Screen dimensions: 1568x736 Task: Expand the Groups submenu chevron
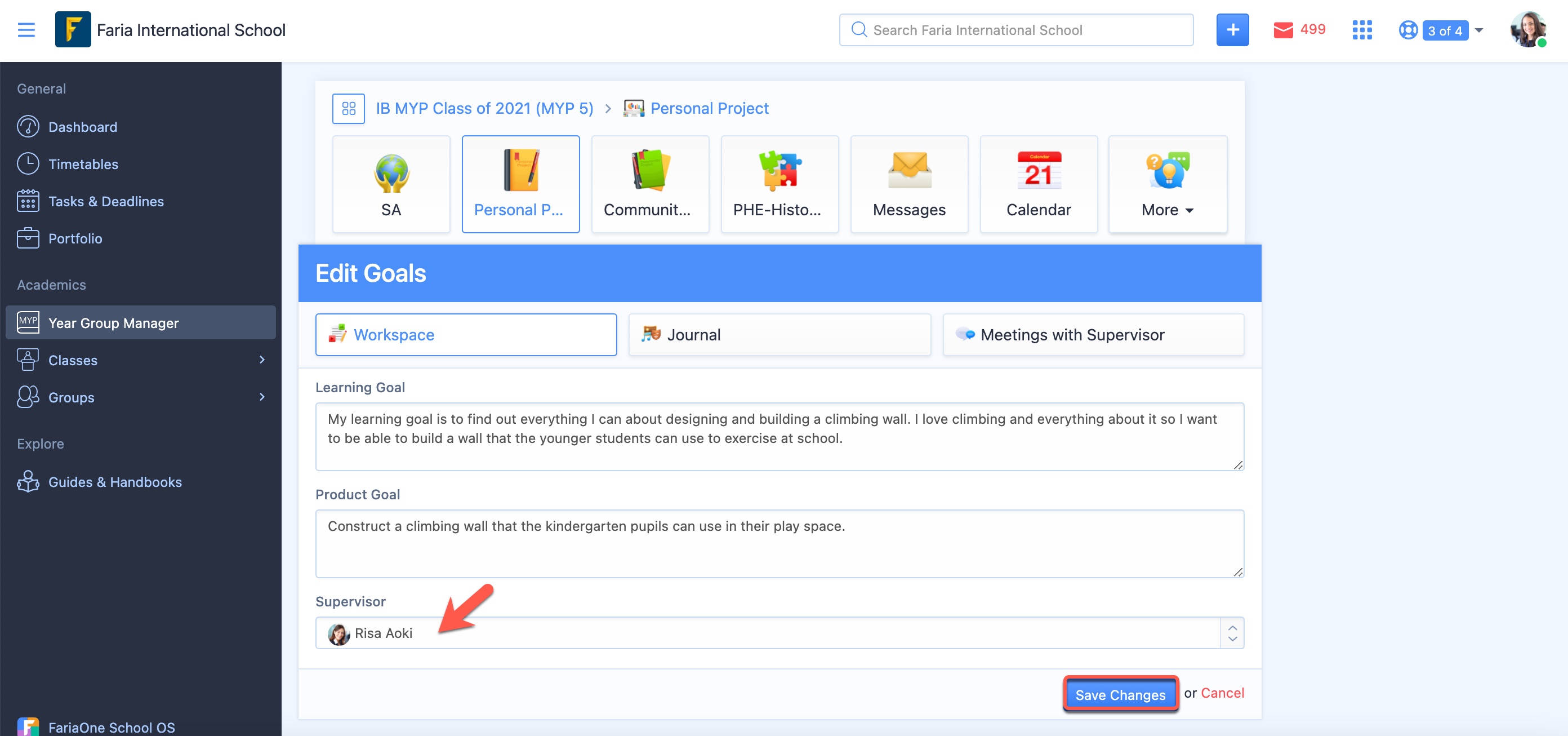click(x=262, y=397)
